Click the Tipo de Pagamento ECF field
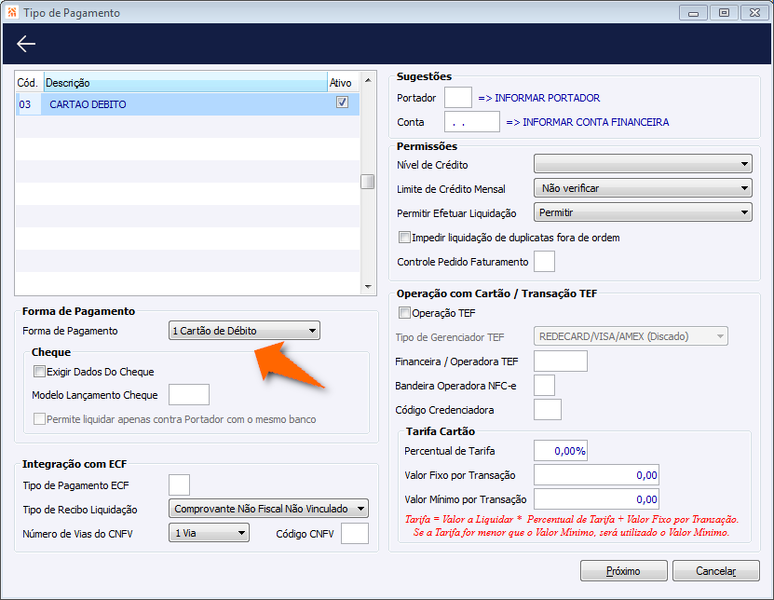Viewport: 774px width, 600px height. pyautogui.click(x=179, y=485)
